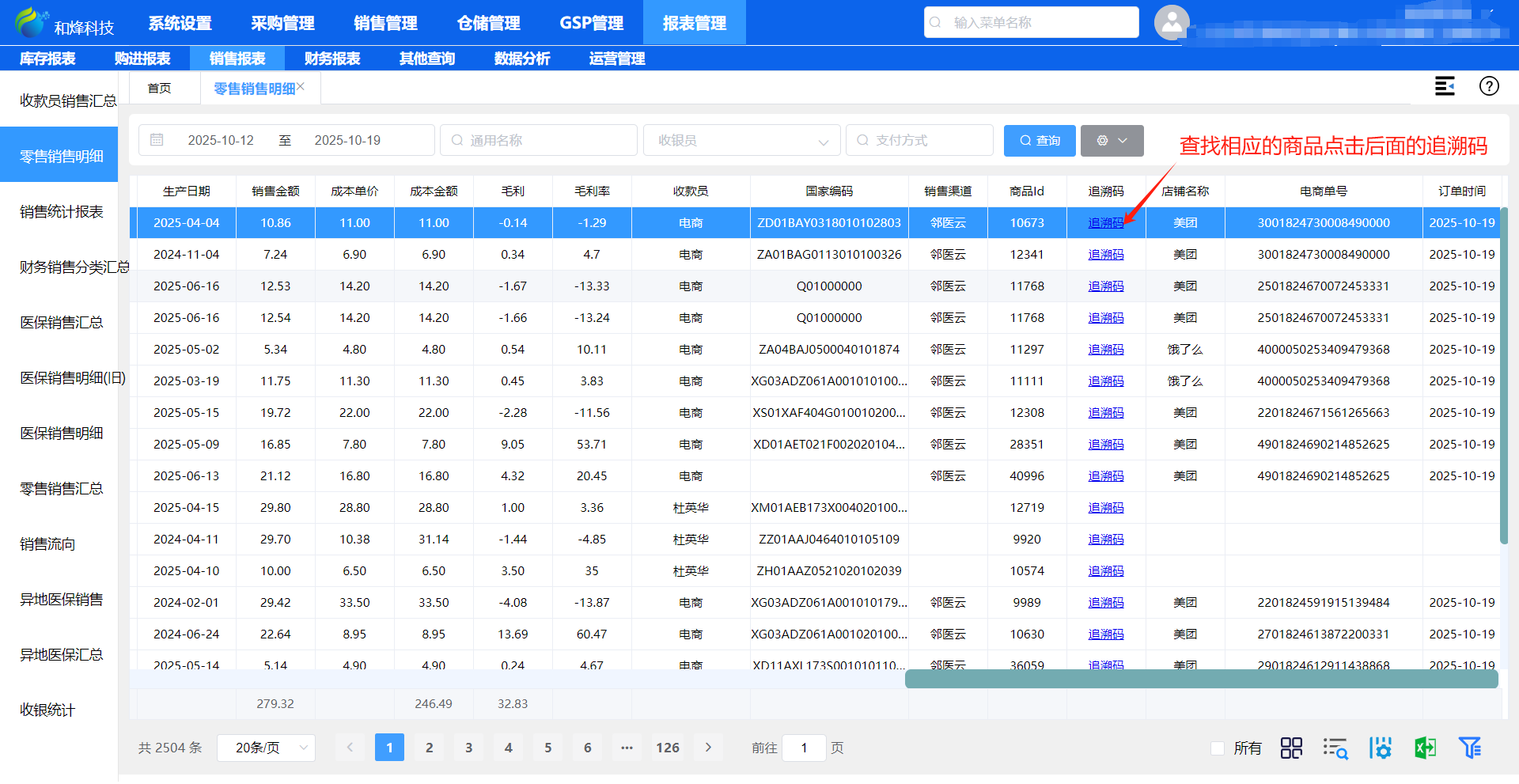Click the horizontal table scrollbar
The image size is (1519, 784).
1201,679
